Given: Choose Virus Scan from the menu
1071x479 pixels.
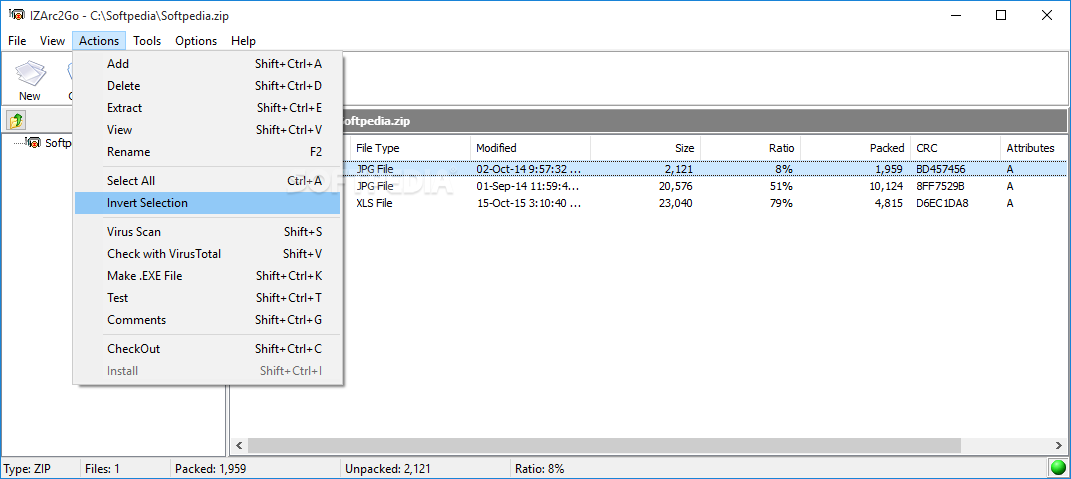Looking at the screenshot, I should click(x=208, y=232).
